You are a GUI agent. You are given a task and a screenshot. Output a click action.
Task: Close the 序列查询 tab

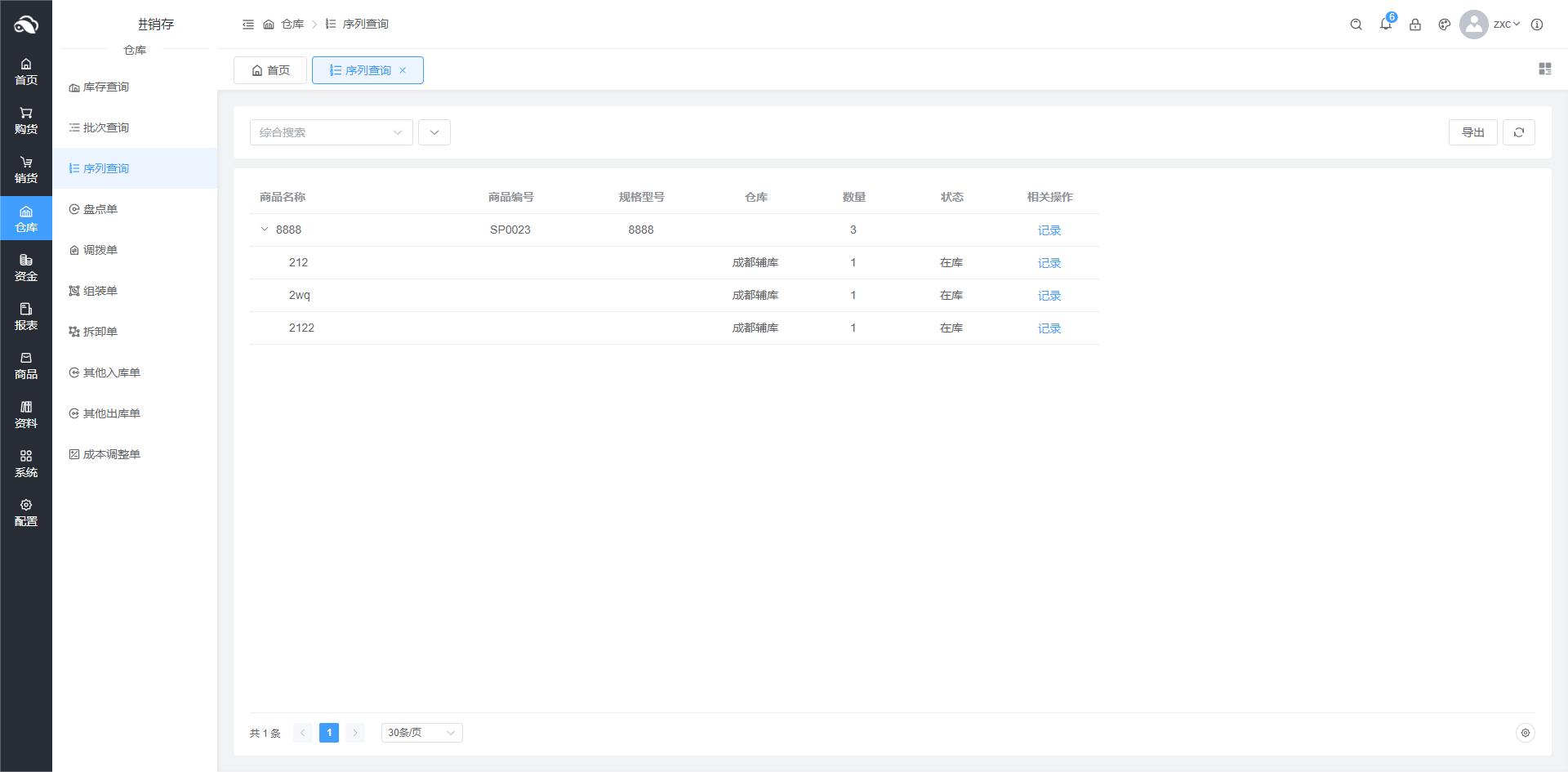point(403,70)
